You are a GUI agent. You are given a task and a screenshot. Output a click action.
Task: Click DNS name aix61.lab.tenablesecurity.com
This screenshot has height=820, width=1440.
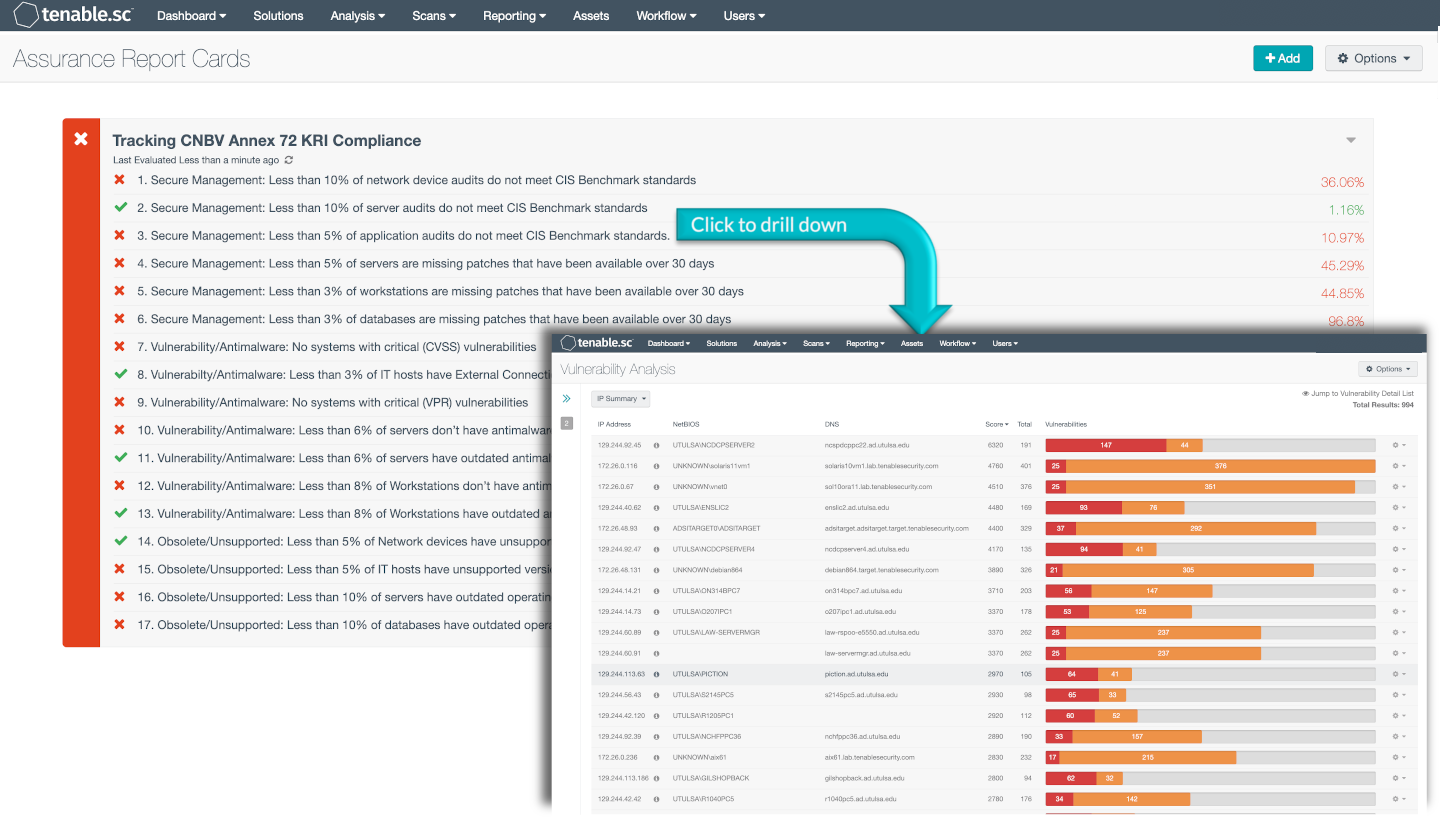869,757
